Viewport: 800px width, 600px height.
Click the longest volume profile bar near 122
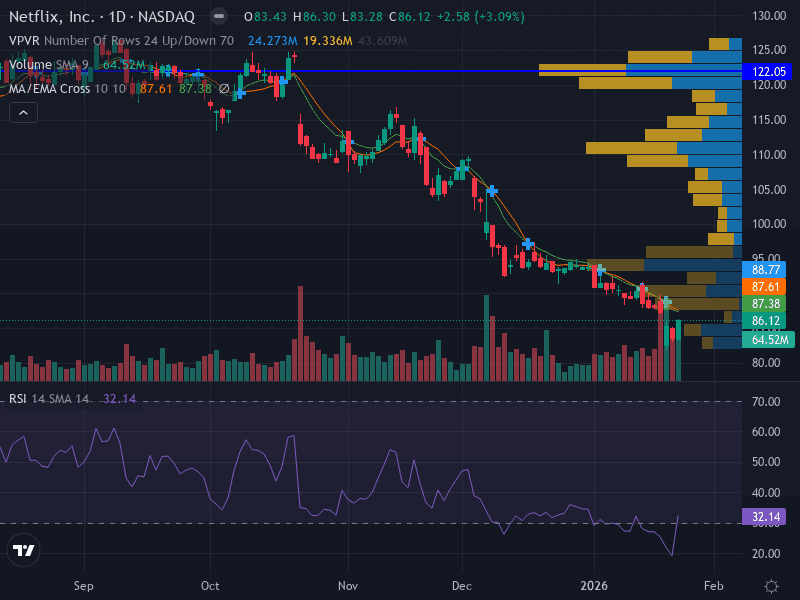pyautogui.click(x=640, y=70)
